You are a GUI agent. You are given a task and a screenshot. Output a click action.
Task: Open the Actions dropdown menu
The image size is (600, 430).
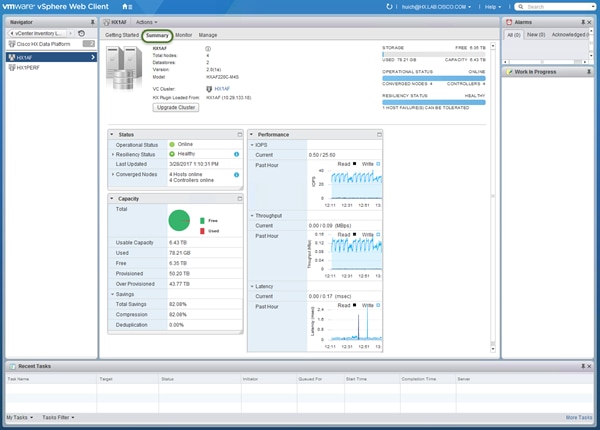tap(146, 22)
